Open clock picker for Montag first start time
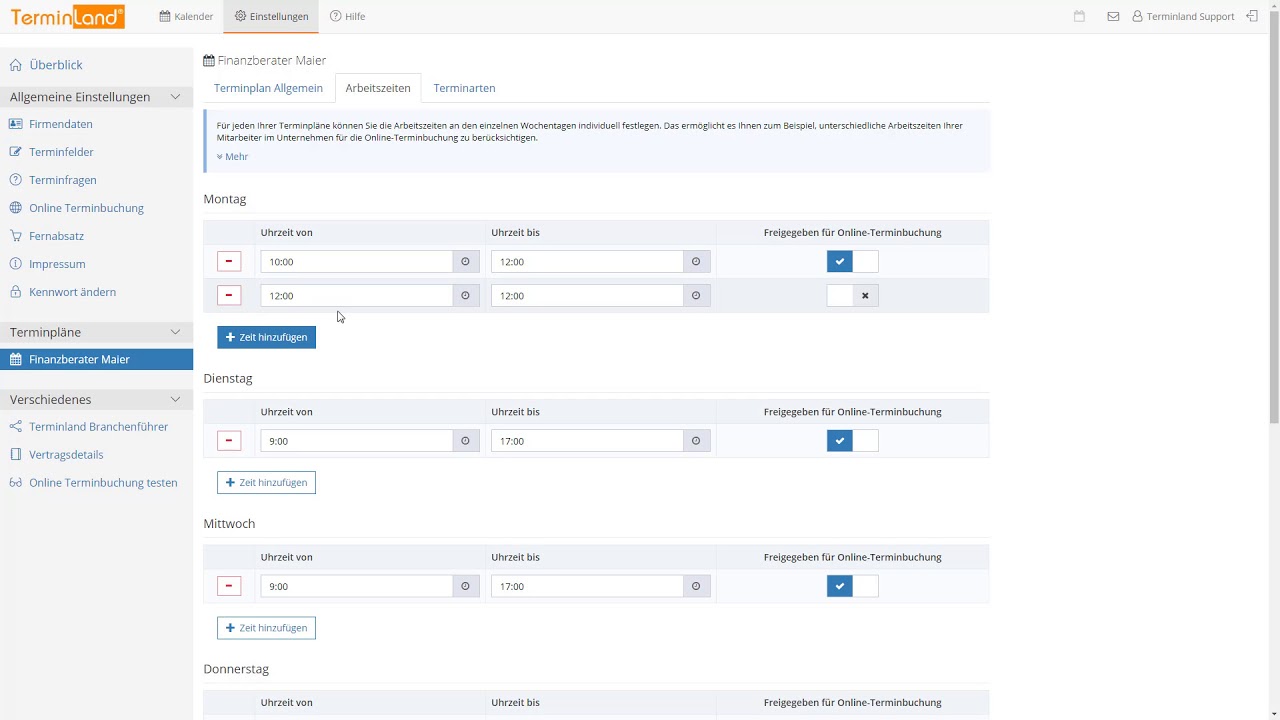1280x720 pixels. point(465,262)
